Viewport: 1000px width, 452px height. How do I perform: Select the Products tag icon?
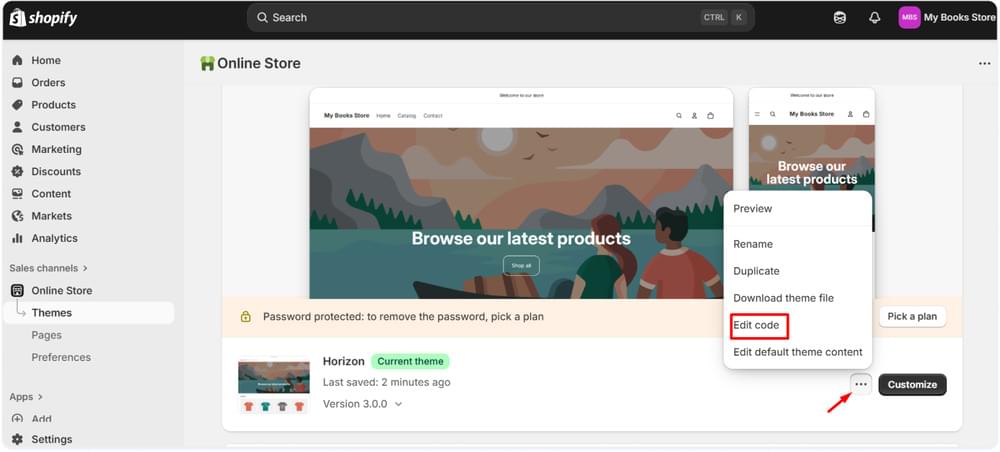tap(17, 105)
